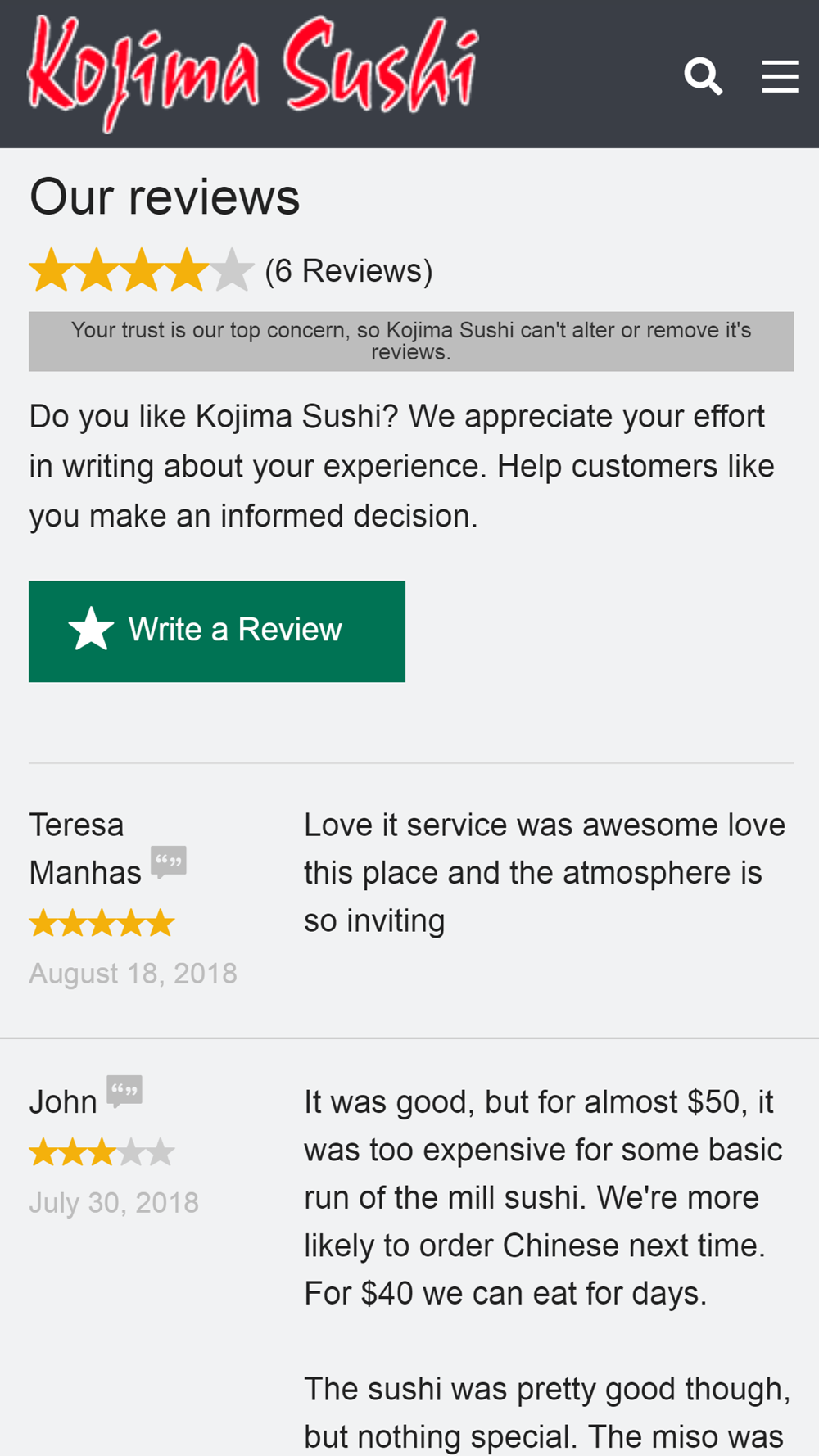
Task: Open the hamburger menu
Action: 780,76
